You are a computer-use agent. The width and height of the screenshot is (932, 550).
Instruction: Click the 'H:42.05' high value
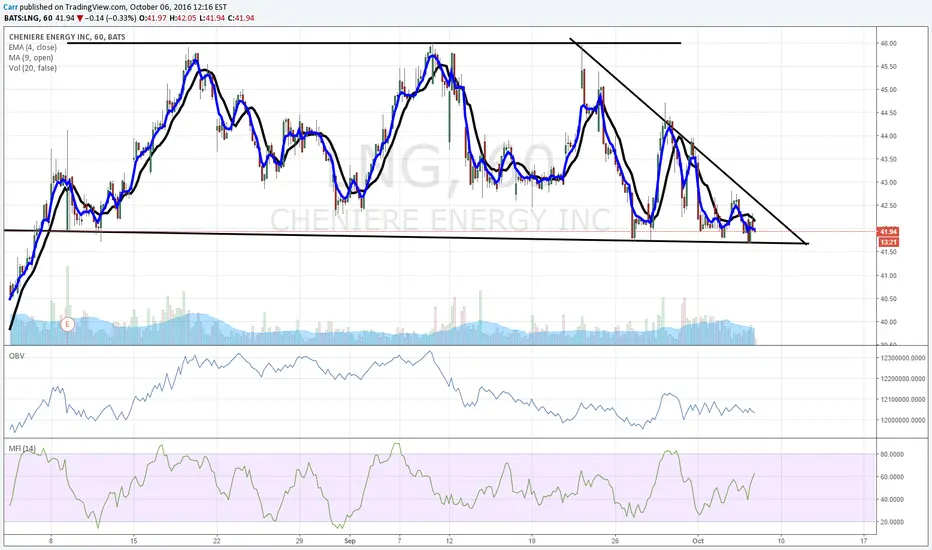[182, 18]
